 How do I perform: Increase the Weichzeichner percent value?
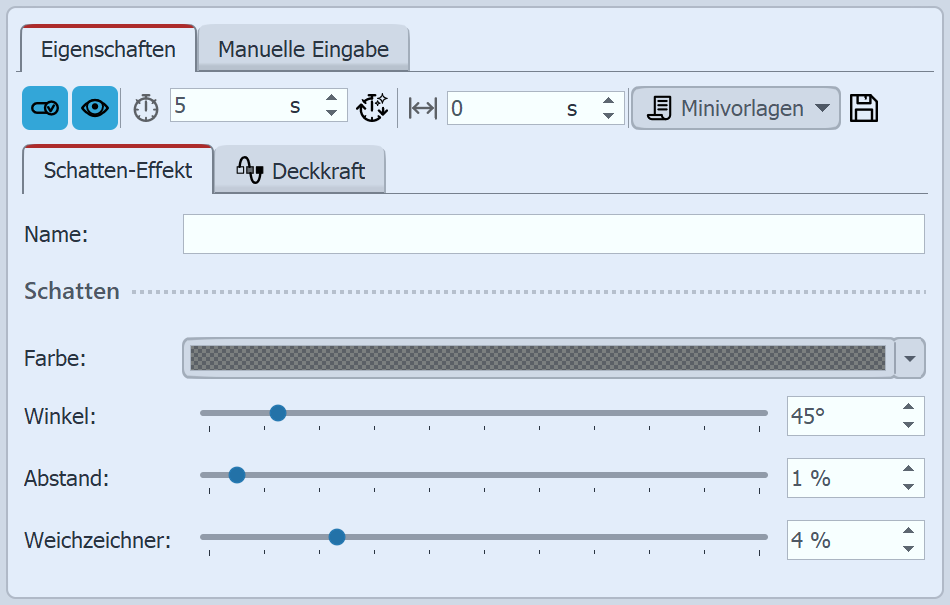(x=908, y=531)
